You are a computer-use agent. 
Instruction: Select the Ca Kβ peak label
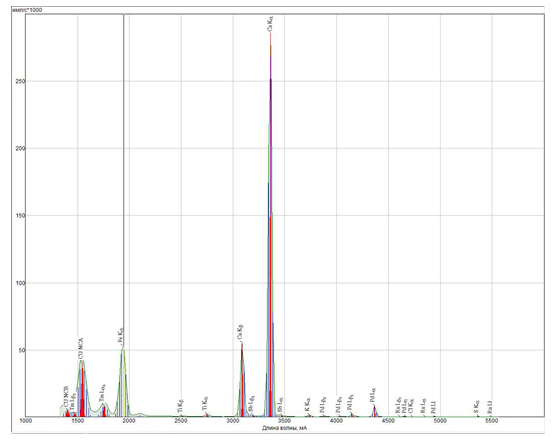240,332
